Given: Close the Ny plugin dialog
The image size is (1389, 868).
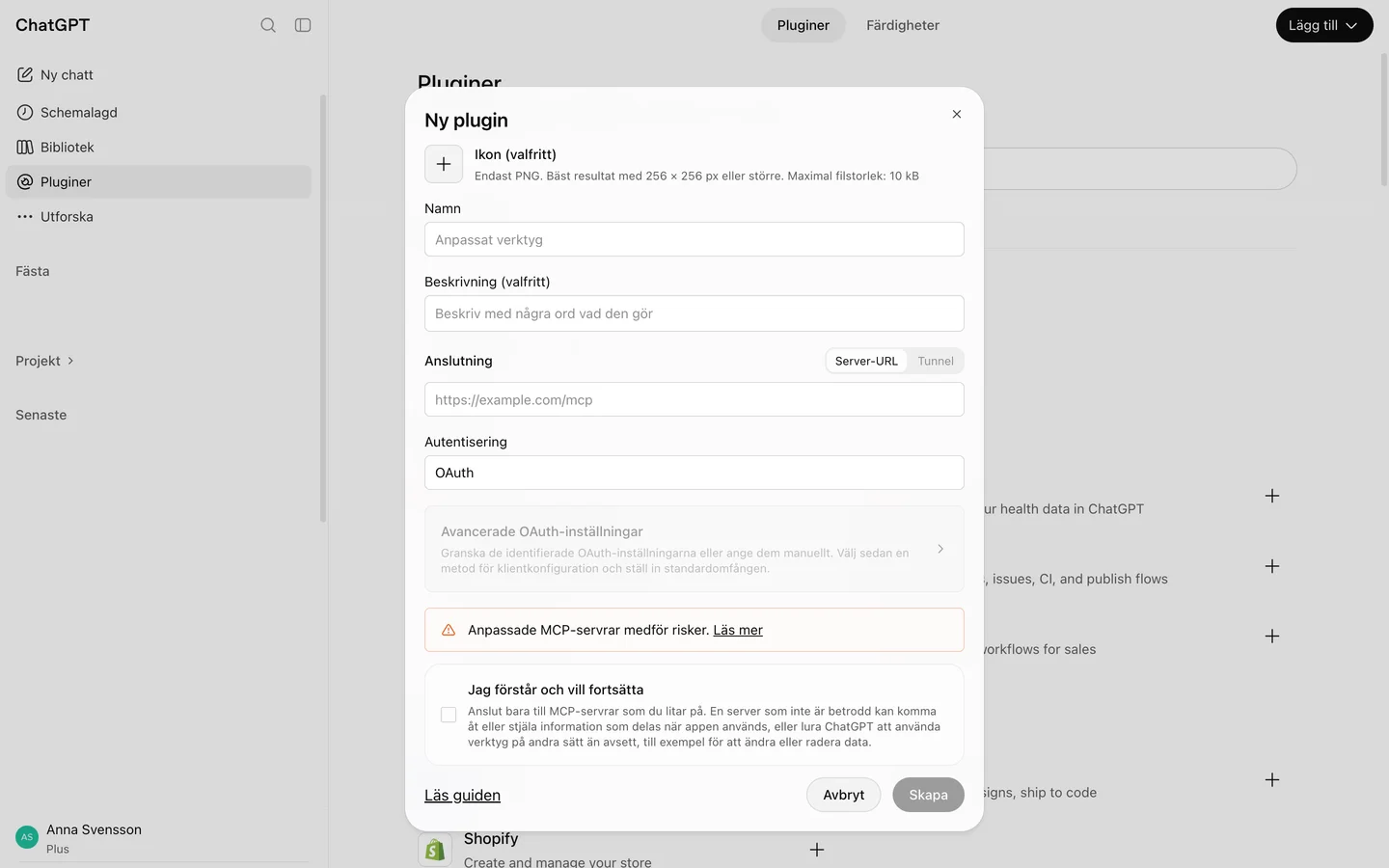Looking at the screenshot, I should click(x=957, y=114).
